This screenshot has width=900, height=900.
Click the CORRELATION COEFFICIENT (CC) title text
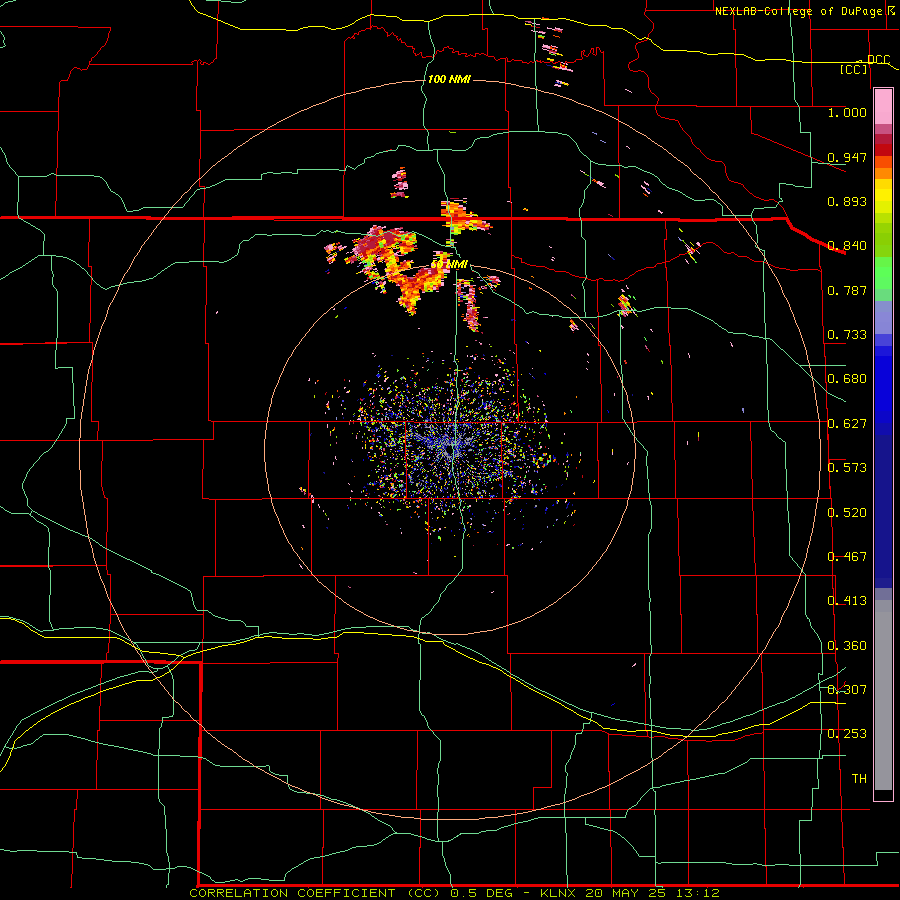point(315,893)
